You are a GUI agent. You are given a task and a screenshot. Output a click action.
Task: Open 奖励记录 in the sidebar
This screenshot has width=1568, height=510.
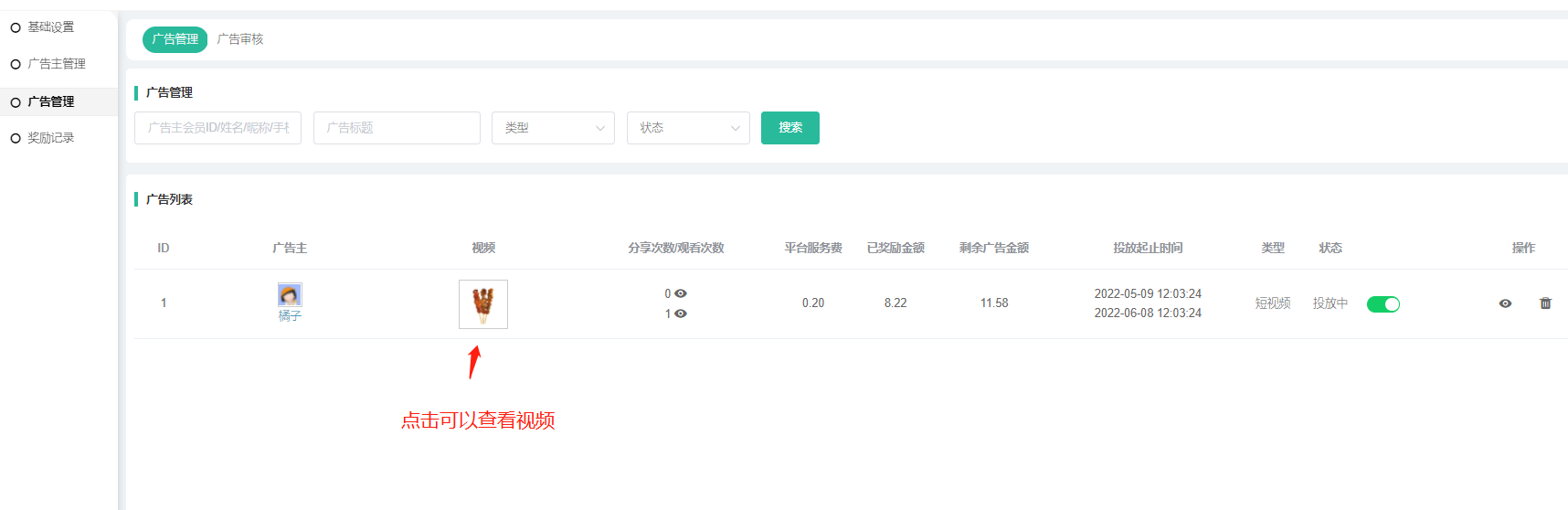[x=51, y=138]
